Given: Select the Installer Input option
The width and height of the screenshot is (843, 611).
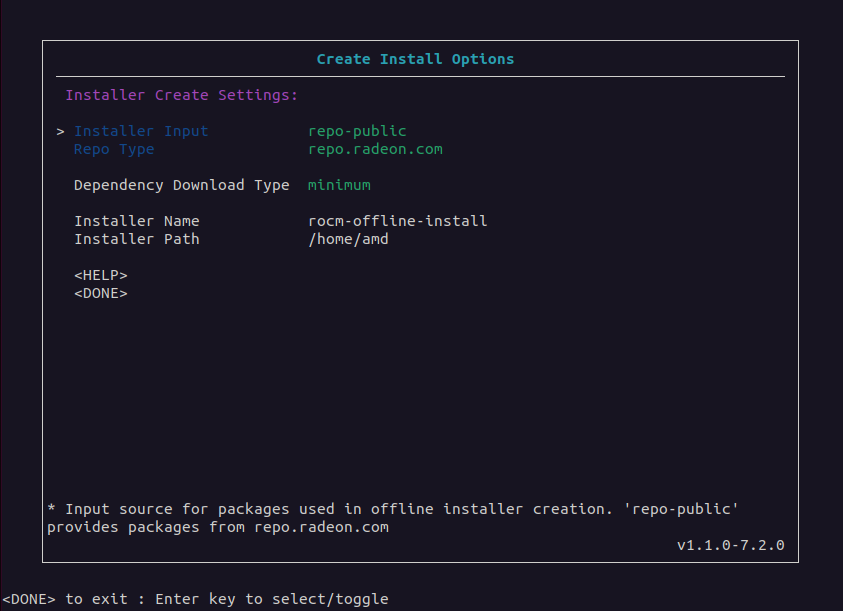Looking at the screenshot, I should (141, 131).
